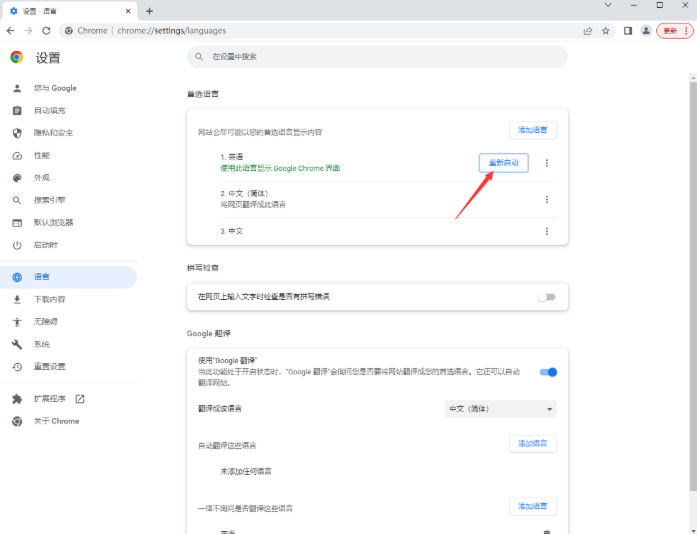Image resolution: width=697 pixels, height=534 pixels.
Task: Toggle 使用 Google 翻译 switch
Action: pyautogui.click(x=548, y=372)
